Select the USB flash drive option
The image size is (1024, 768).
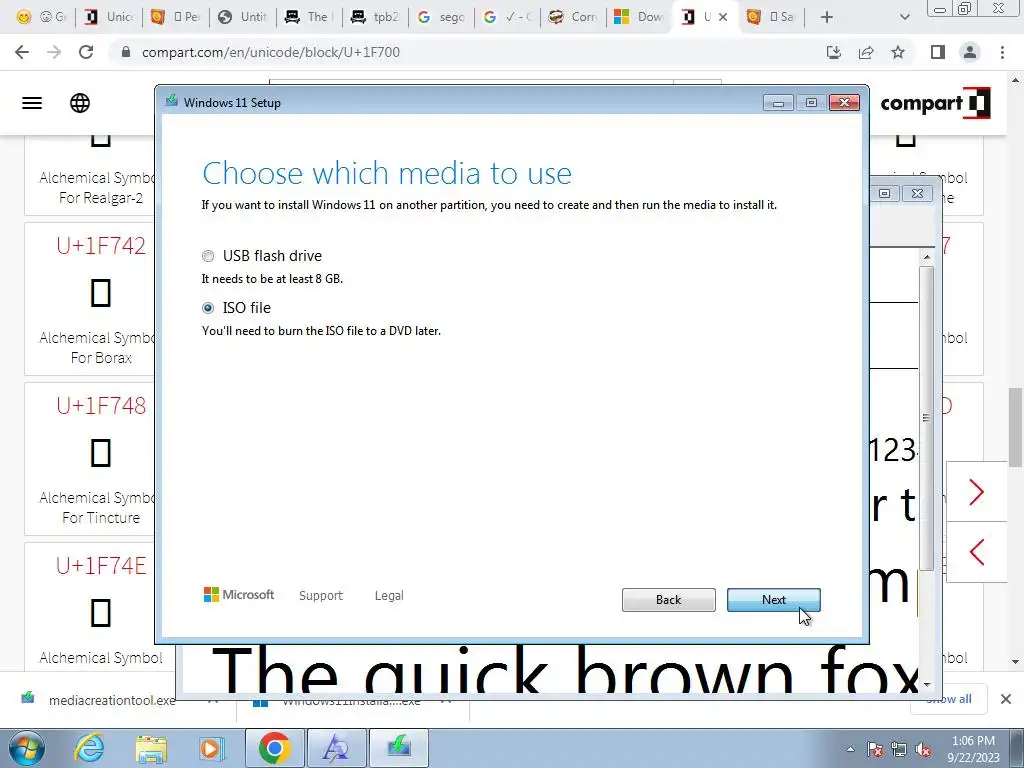coord(208,256)
